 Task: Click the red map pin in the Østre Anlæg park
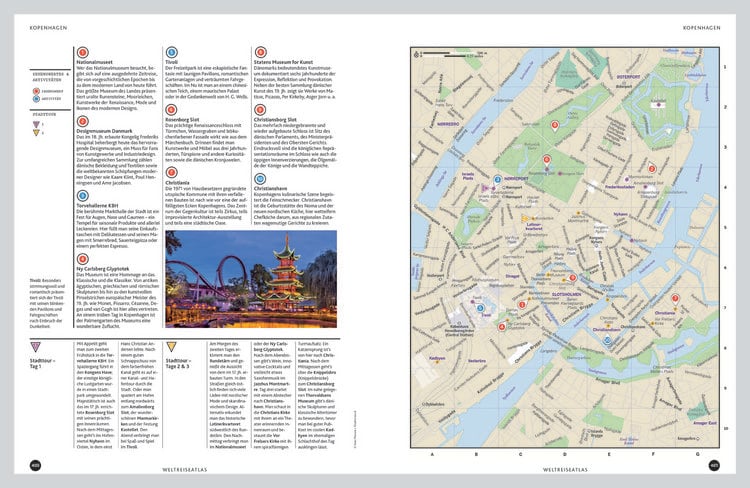pyautogui.click(x=555, y=126)
